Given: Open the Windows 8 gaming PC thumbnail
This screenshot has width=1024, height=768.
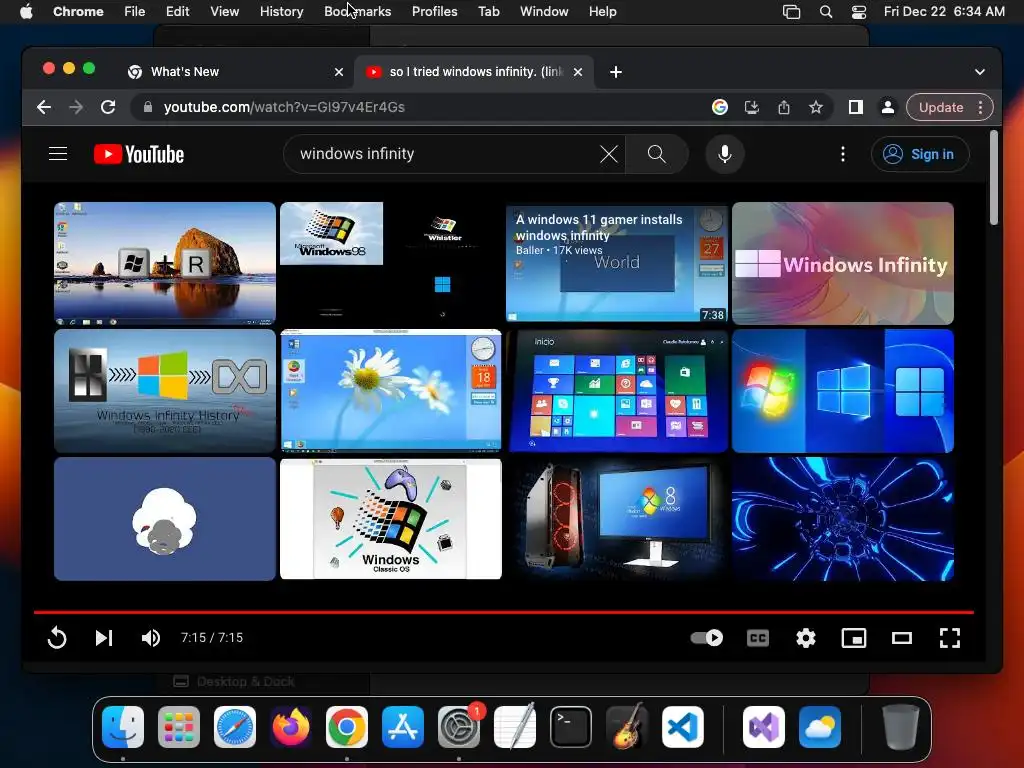Looking at the screenshot, I should [616, 519].
